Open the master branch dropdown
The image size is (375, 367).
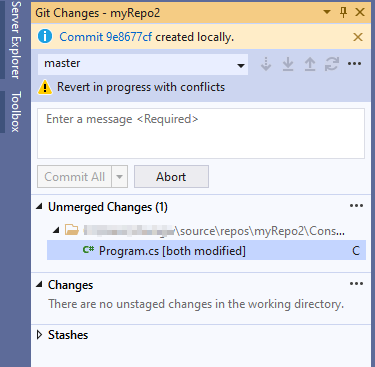[x=143, y=64]
